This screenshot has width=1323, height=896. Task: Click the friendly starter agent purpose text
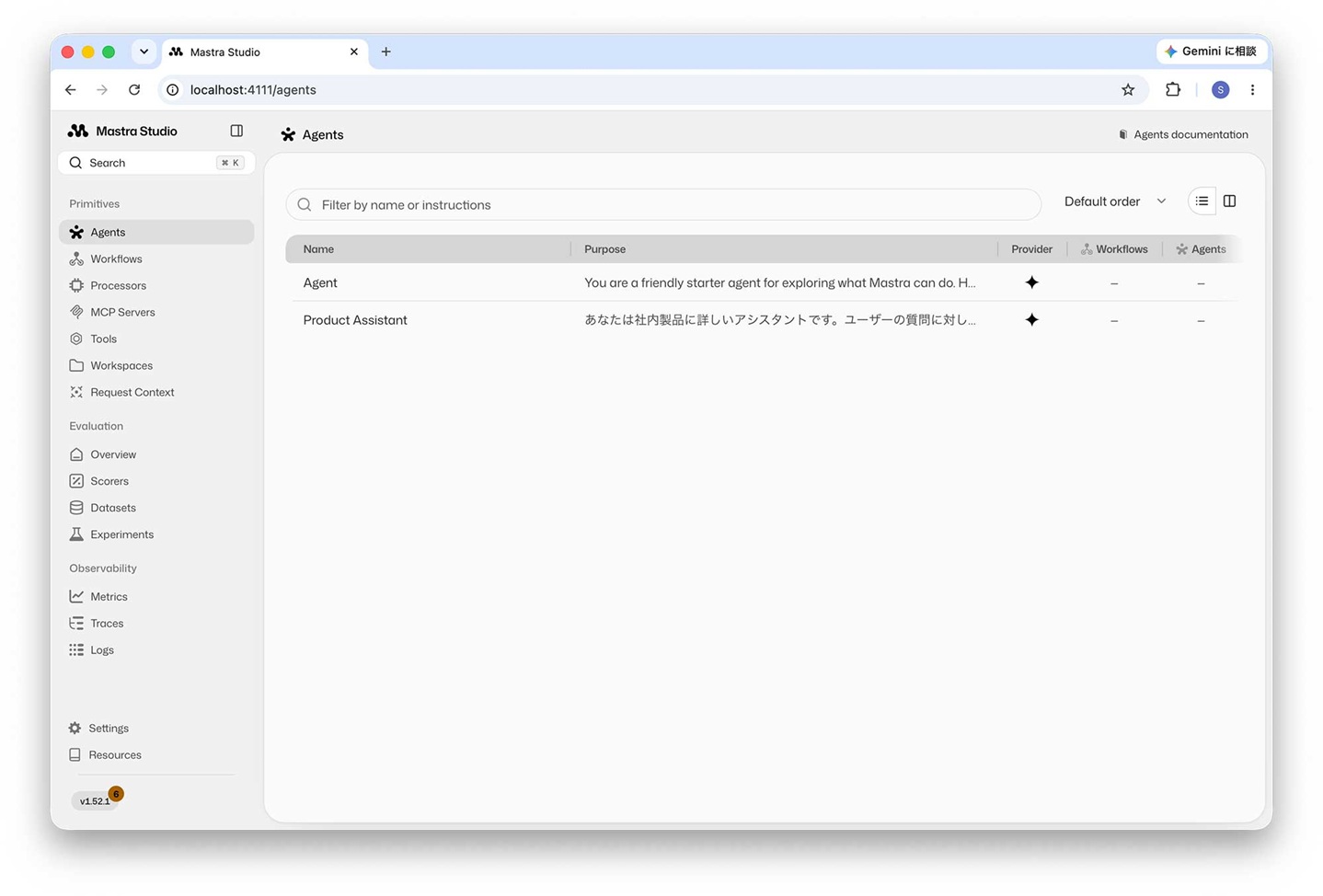pyautogui.click(x=780, y=282)
